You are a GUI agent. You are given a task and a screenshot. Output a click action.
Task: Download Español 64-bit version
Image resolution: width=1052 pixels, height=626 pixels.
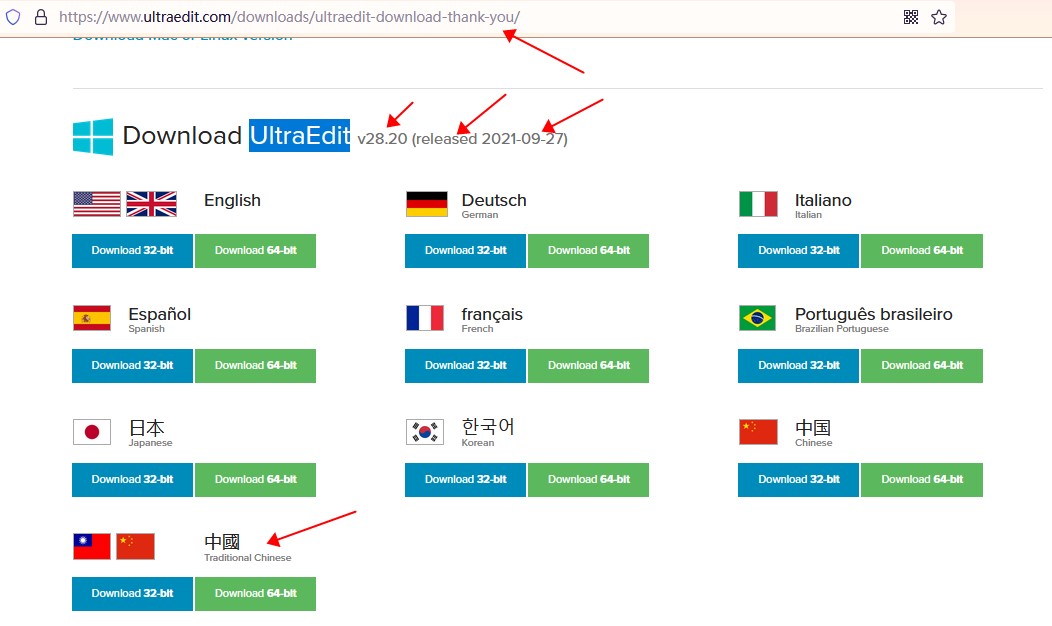[x=256, y=366]
